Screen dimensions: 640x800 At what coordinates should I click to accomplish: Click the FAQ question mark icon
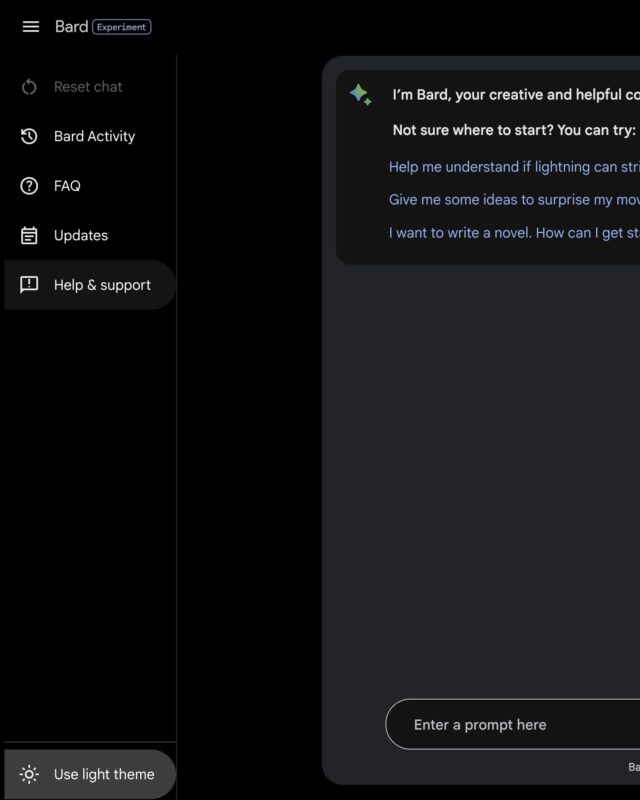29,186
